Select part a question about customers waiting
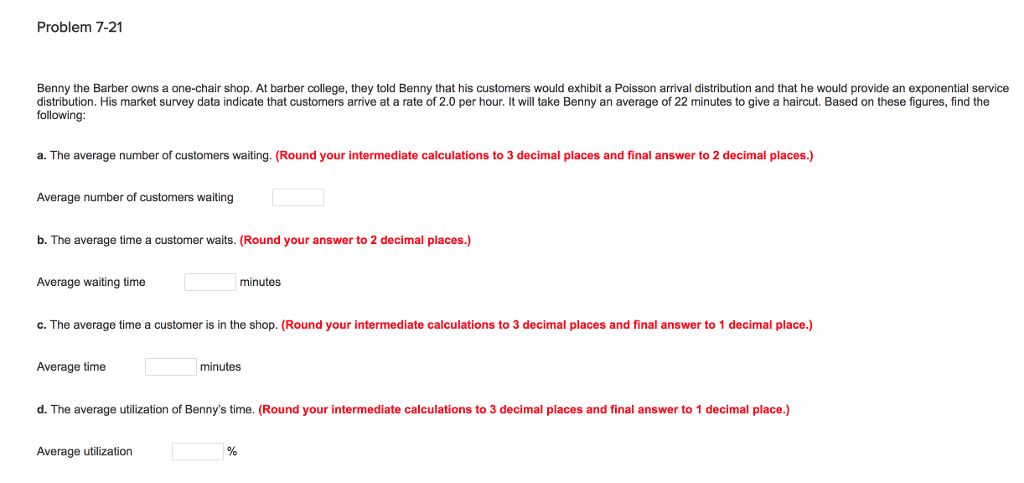 [154, 155]
